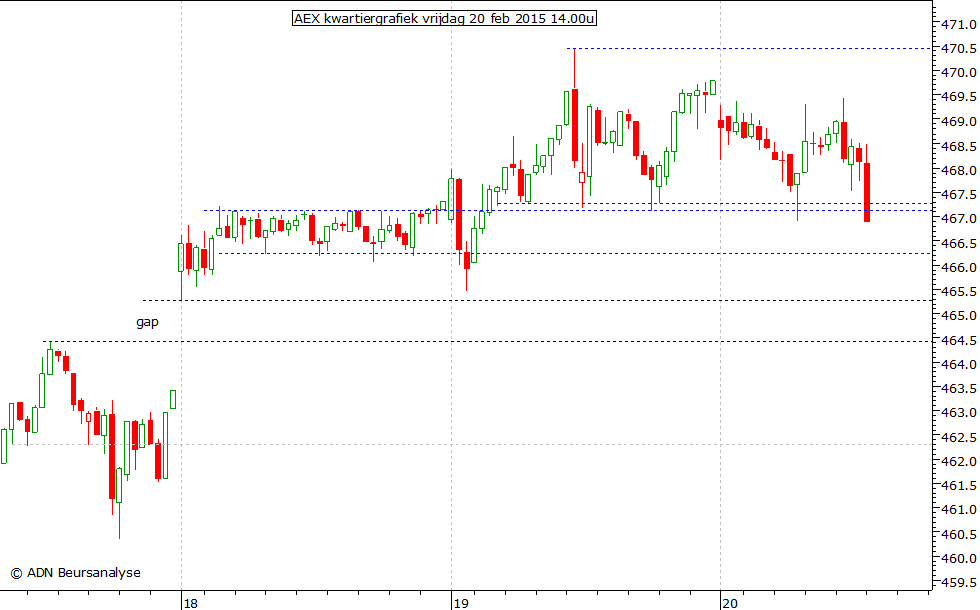Click the 460.0 price axis label

click(x=959, y=559)
